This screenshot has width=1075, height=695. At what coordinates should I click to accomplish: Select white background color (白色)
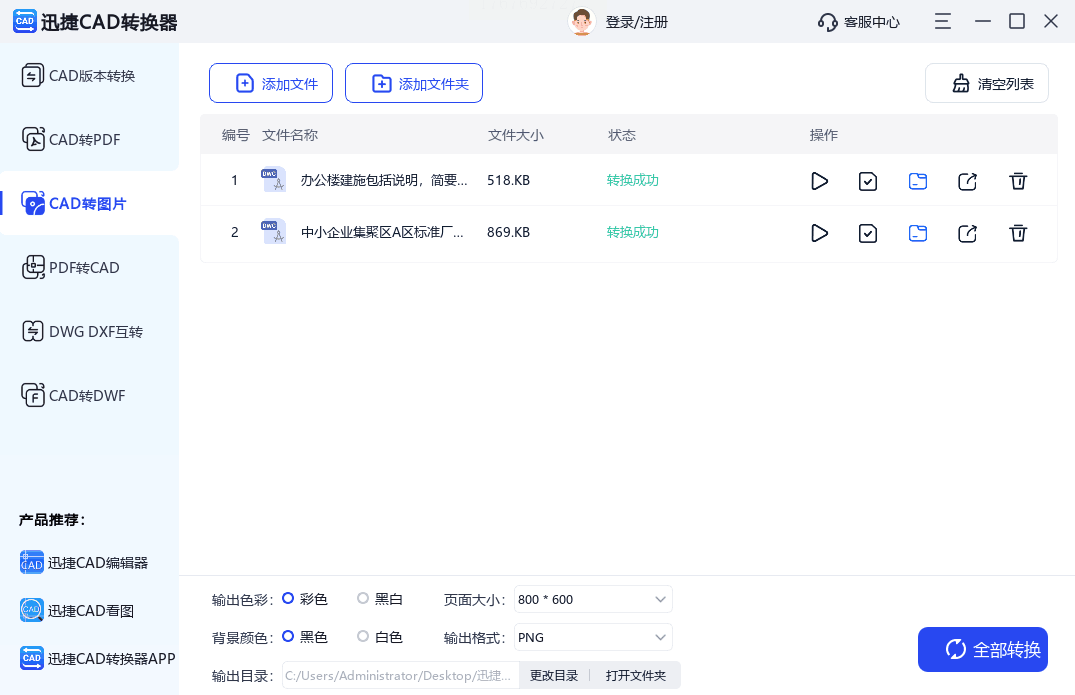363,637
